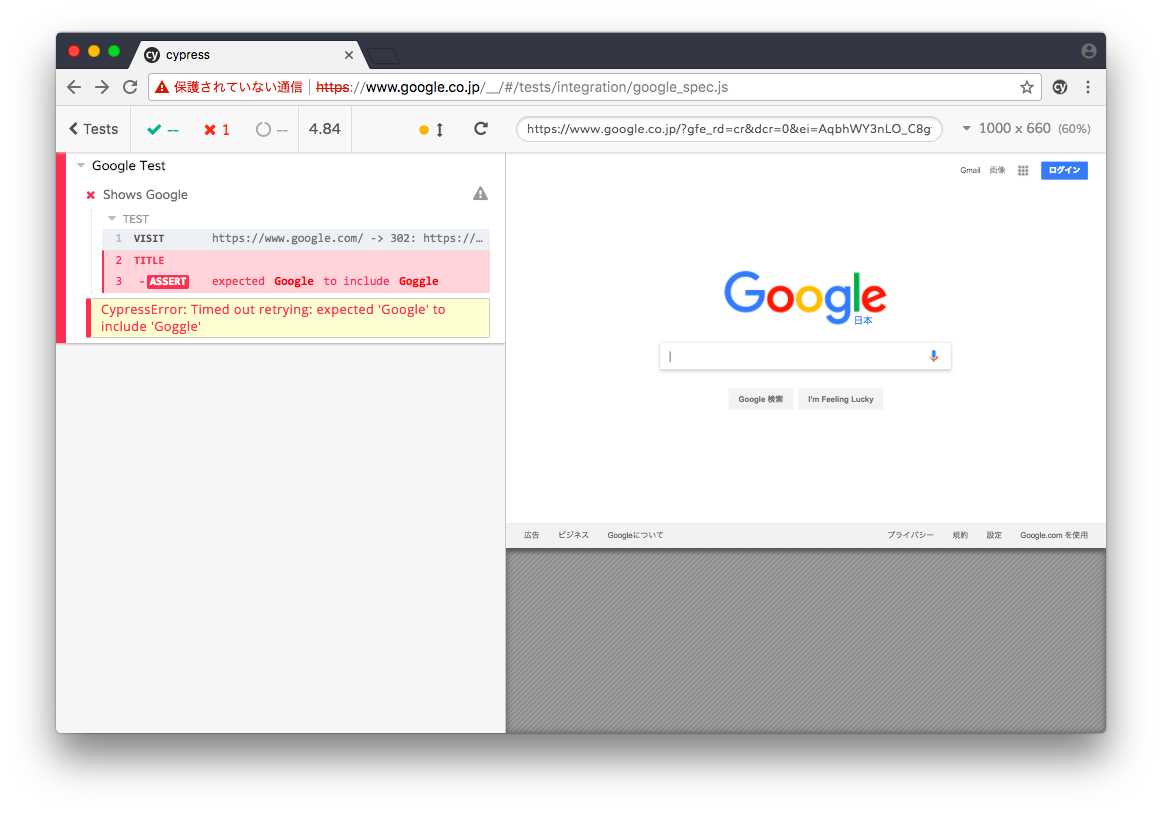
Task: Collapse the Google Test suite
Action: (x=122, y=166)
